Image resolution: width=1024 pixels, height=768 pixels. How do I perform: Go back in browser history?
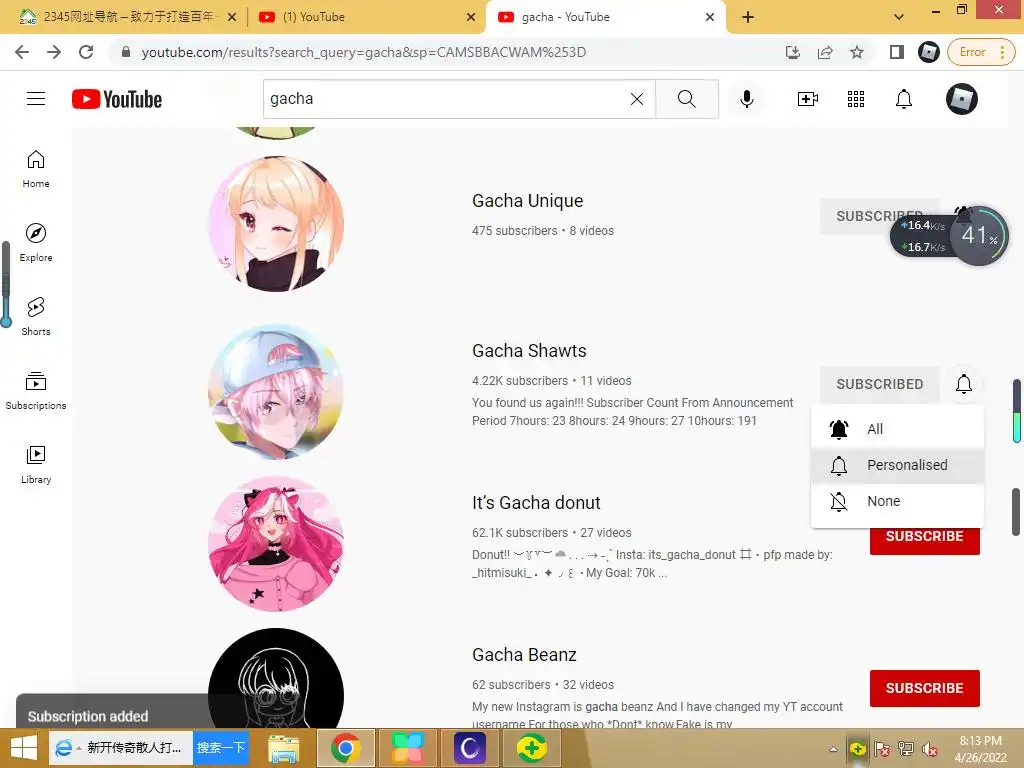[x=22, y=52]
